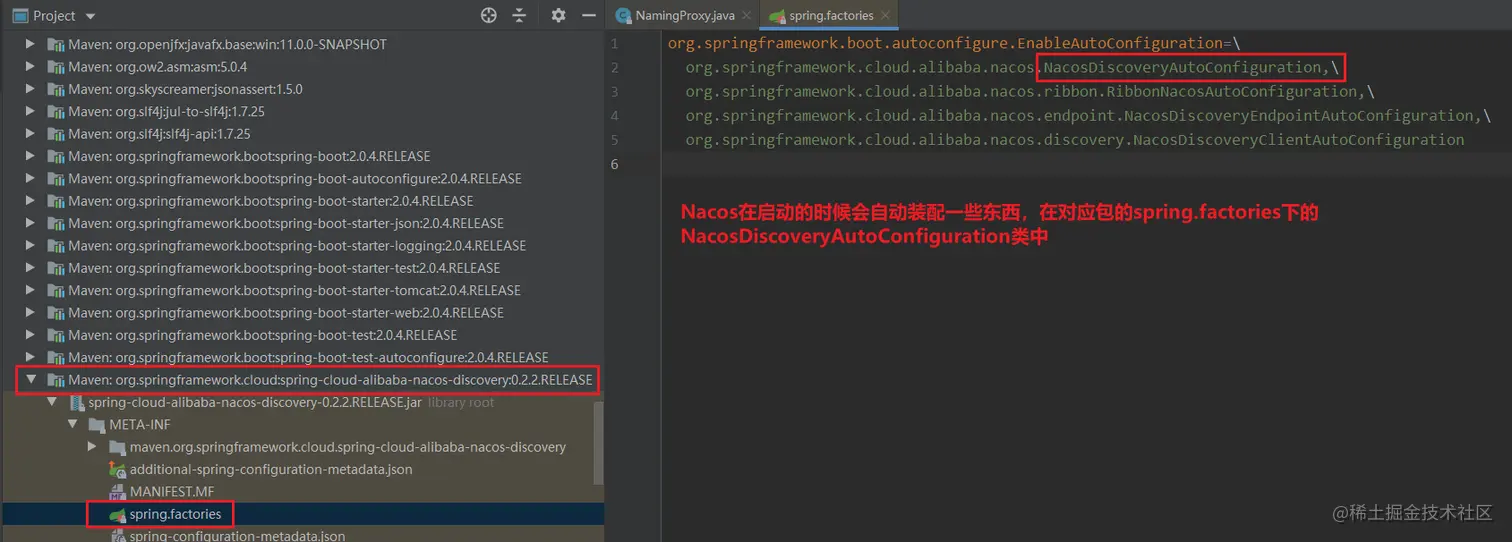Select additional-spring-configuration-metadata.json file
1512x542 pixels.
(x=271, y=469)
